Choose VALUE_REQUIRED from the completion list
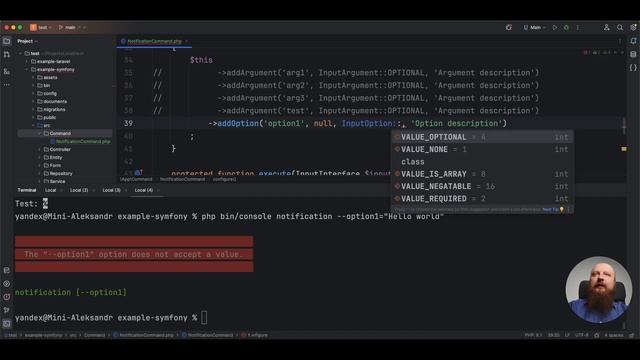640x360 pixels. tap(482, 199)
